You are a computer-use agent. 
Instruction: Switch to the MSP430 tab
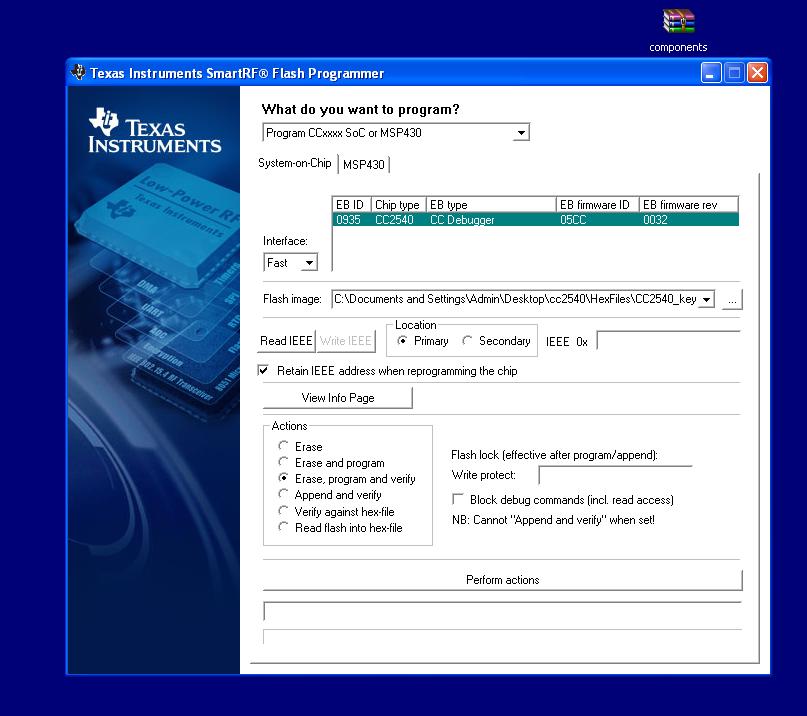pyautogui.click(x=363, y=165)
